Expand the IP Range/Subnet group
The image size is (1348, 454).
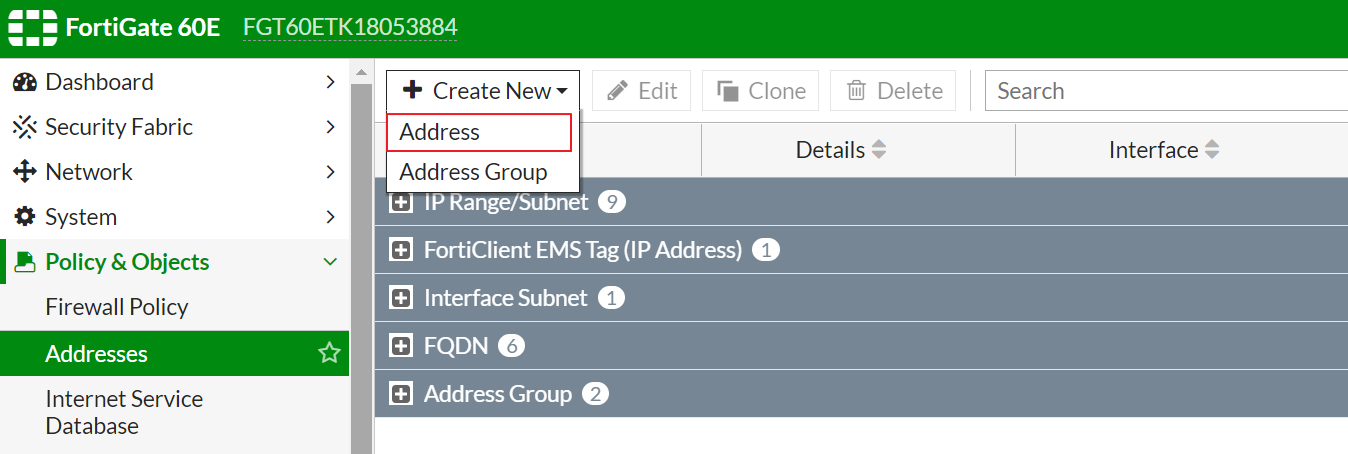[x=401, y=202]
